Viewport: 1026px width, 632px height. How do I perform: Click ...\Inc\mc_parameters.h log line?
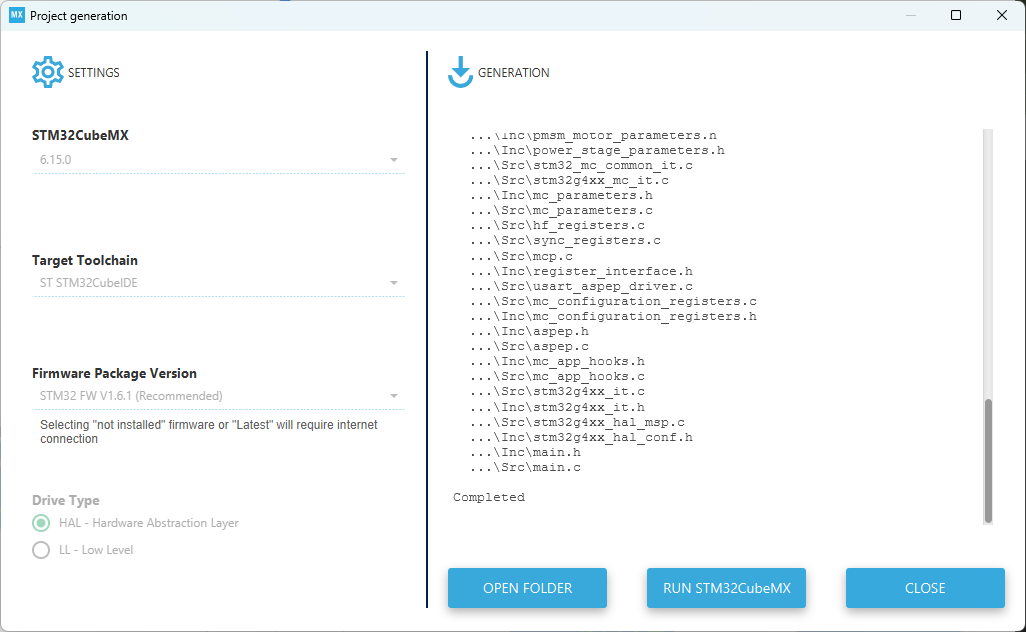click(561, 195)
